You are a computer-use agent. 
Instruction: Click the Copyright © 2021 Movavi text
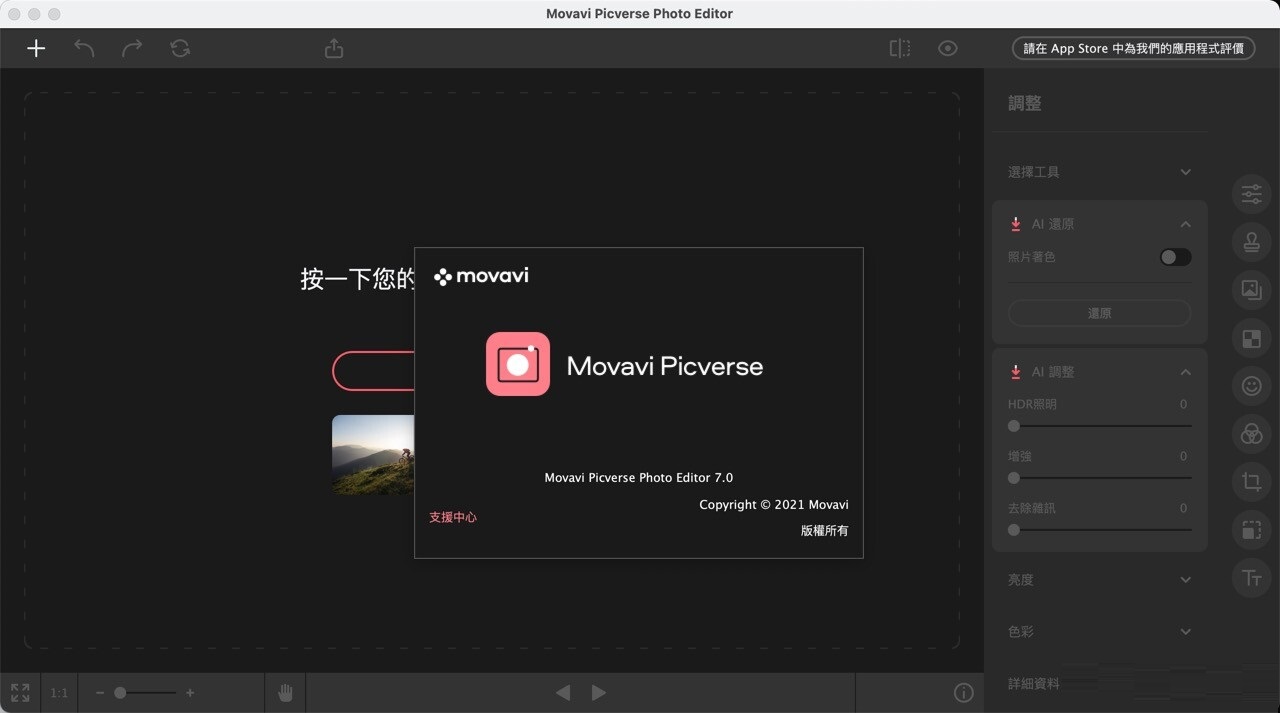coord(774,504)
